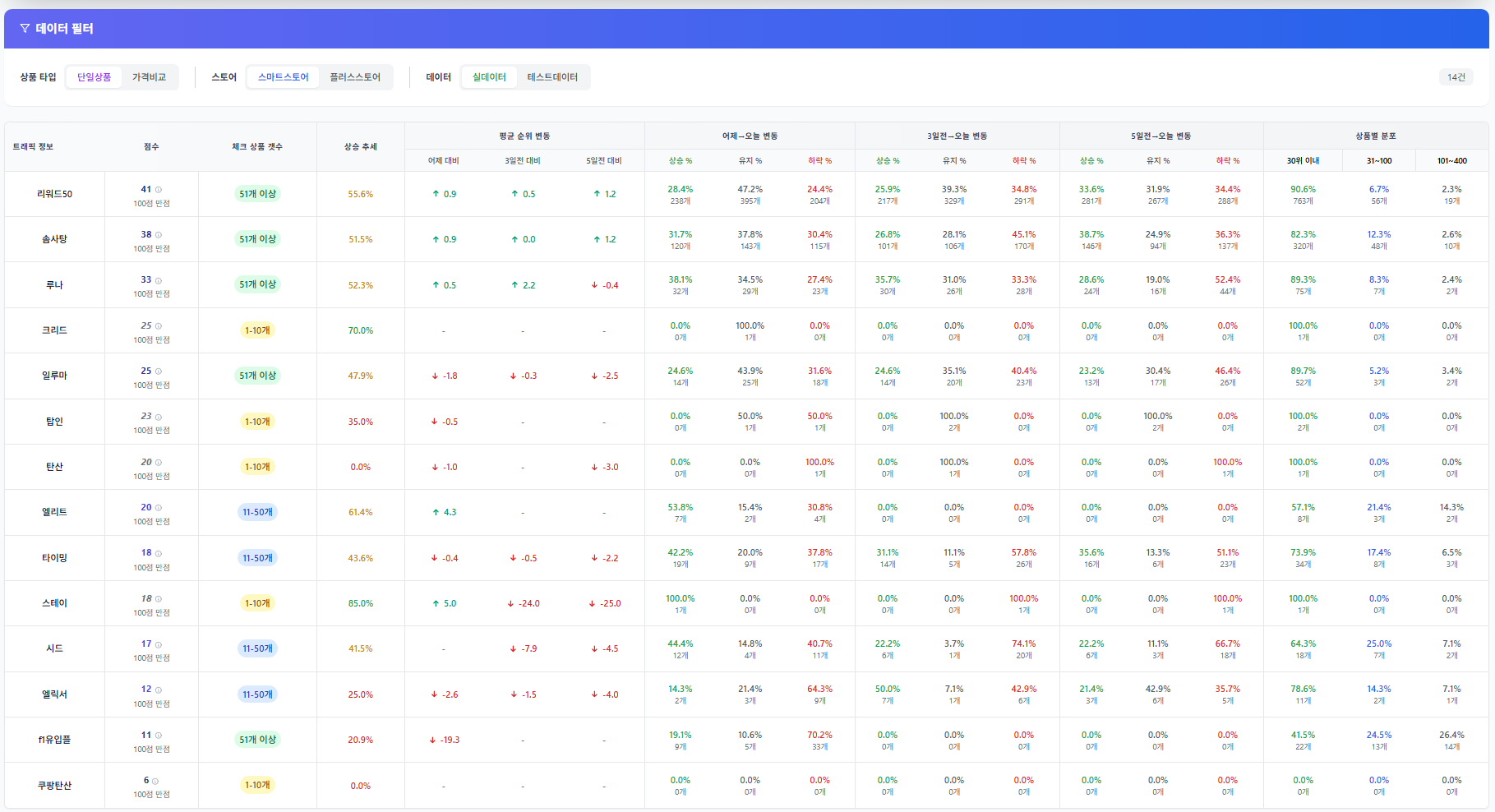Click the 51개 이상 badge in fl유입플 row
This screenshot has width=1495, height=812.
(257, 740)
